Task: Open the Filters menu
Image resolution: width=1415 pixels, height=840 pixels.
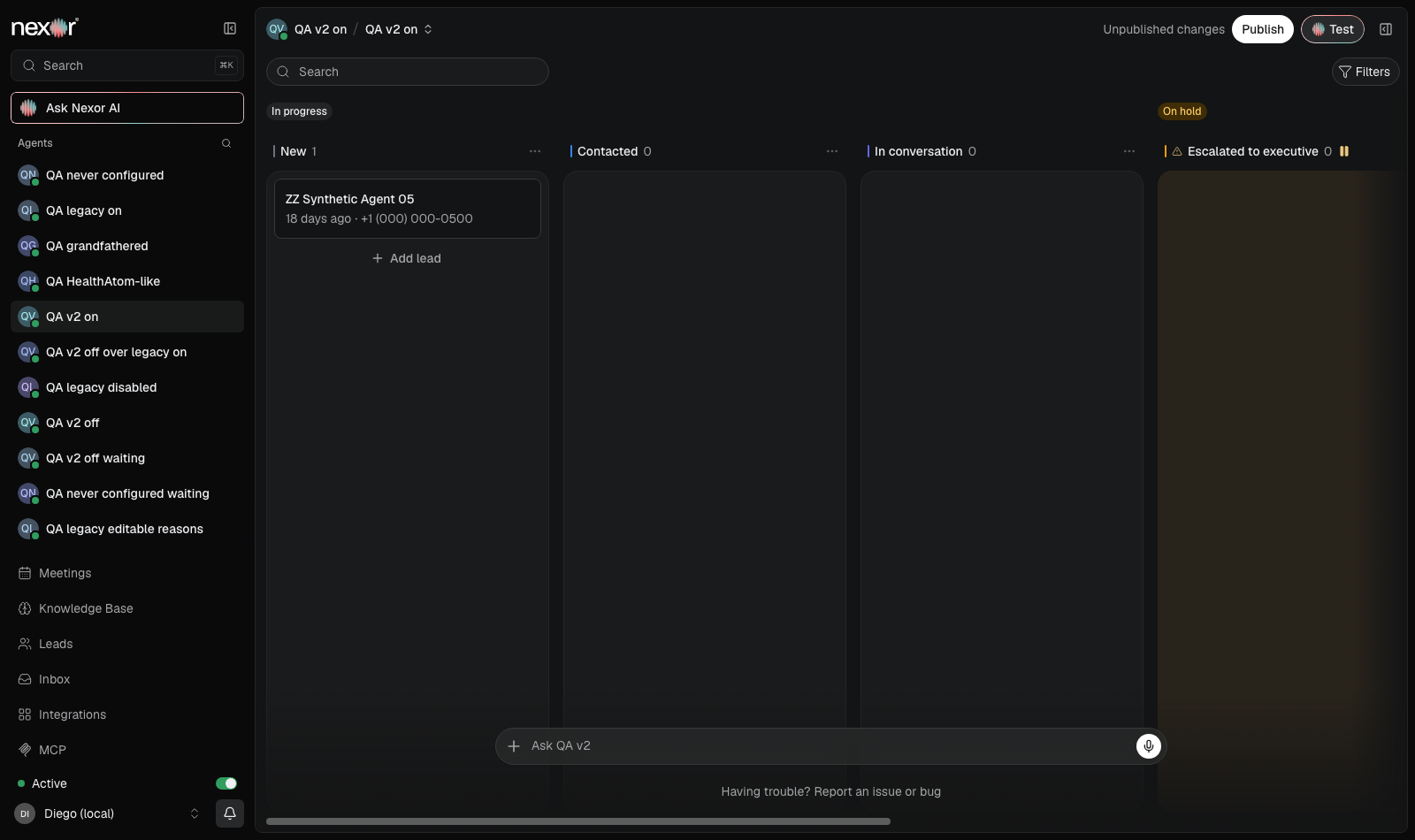Action: click(x=1365, y=72)
